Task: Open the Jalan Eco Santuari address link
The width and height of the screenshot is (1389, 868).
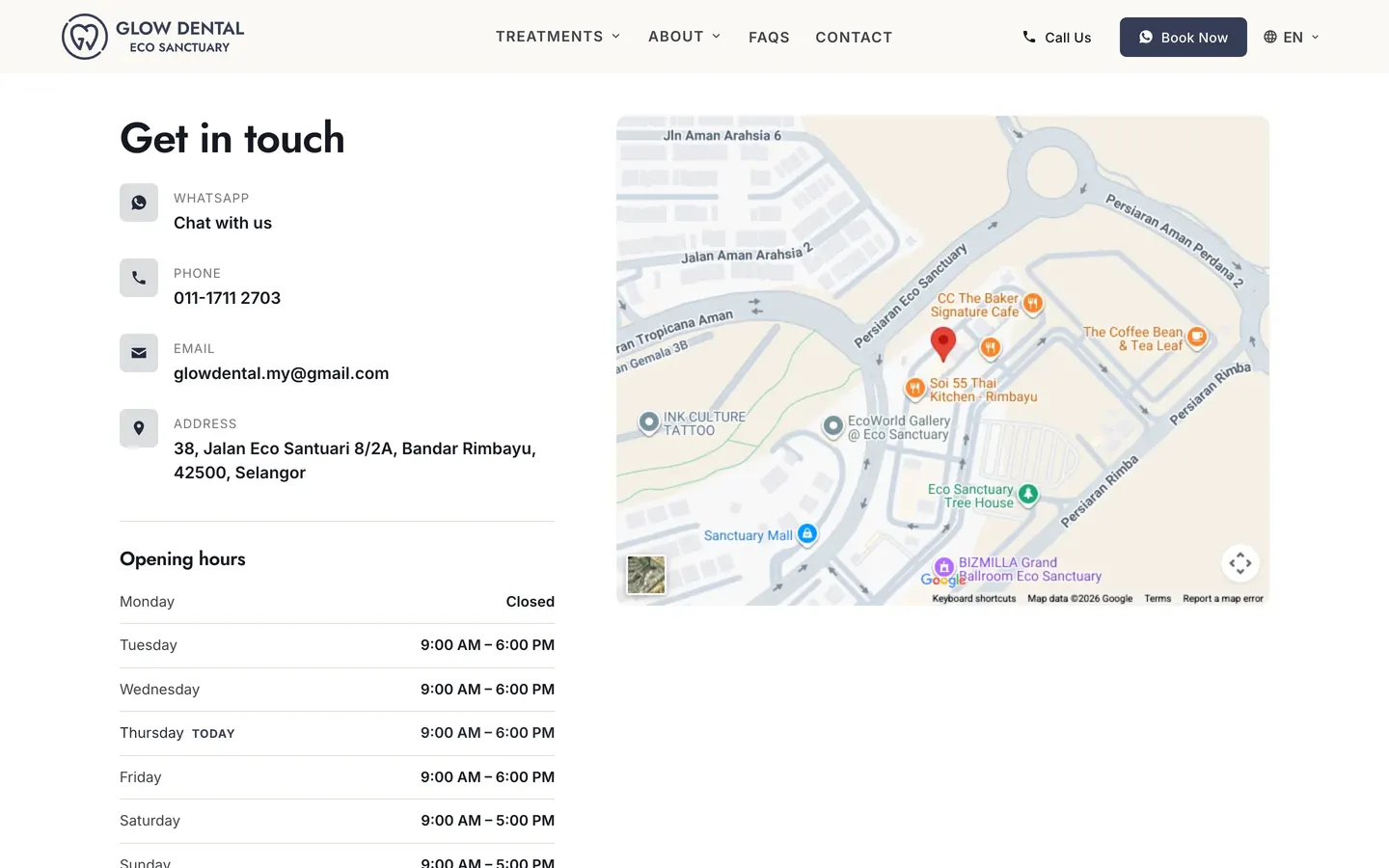Action: click(x=355, y=460)
